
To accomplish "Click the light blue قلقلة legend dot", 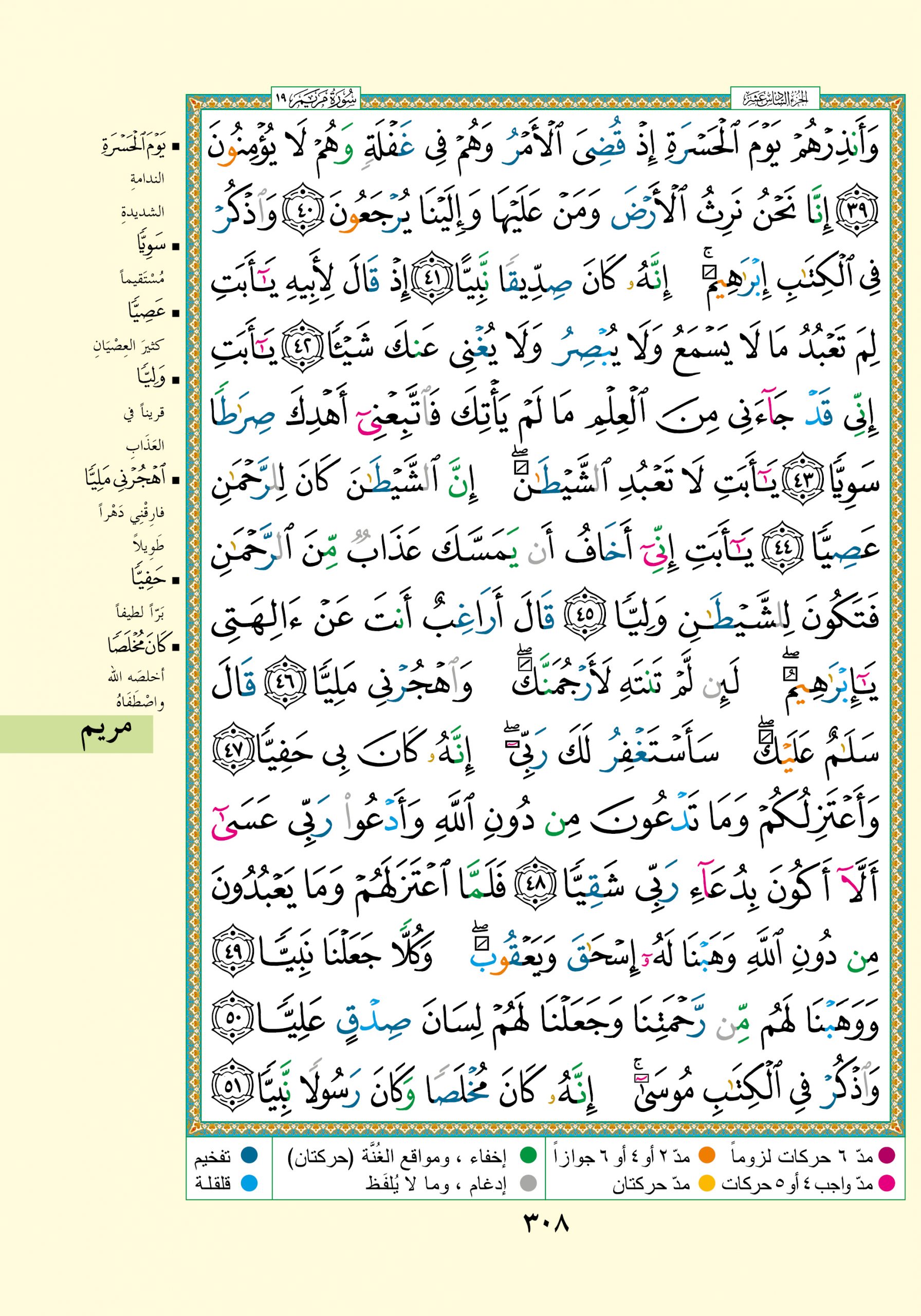I will [x=248, y=1182].
